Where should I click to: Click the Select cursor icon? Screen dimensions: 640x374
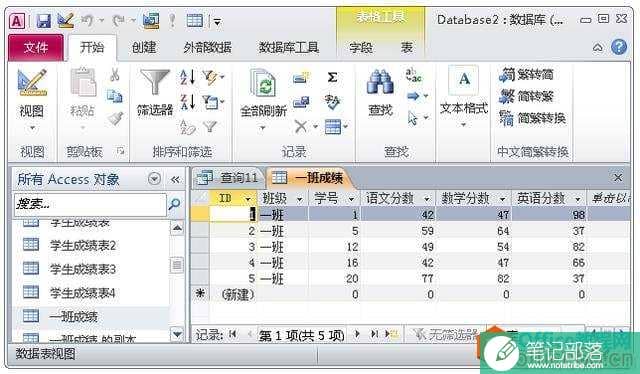point(413,118)
